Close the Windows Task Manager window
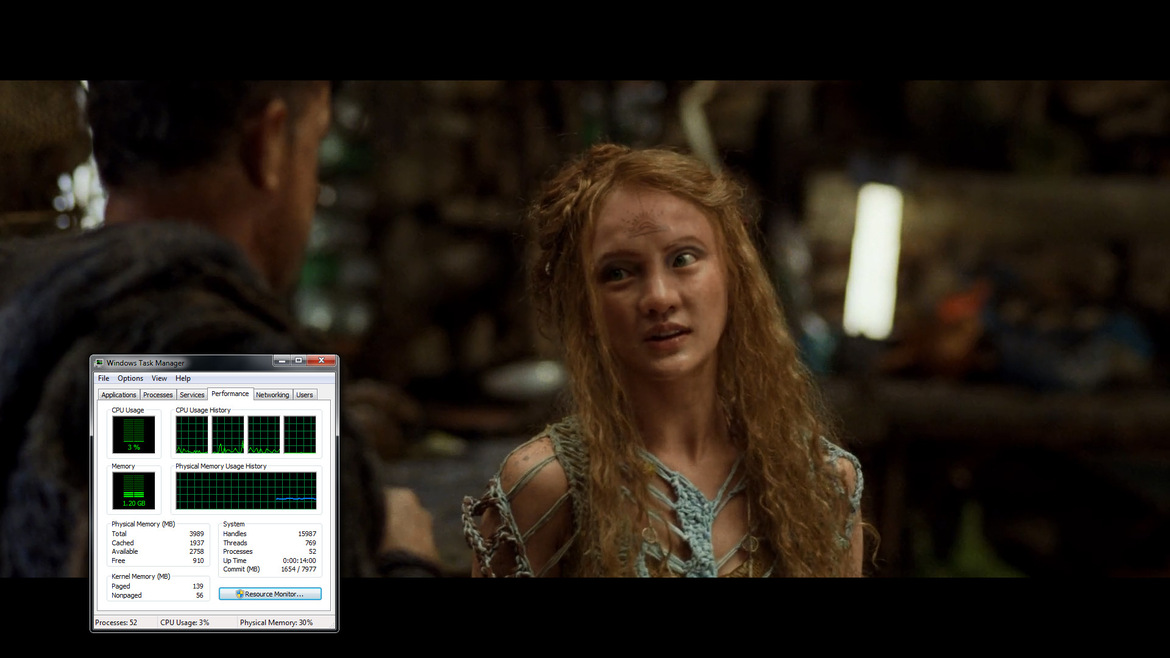Image resolution: width=1170 pixels, height=658 pixels. point(322,361)
